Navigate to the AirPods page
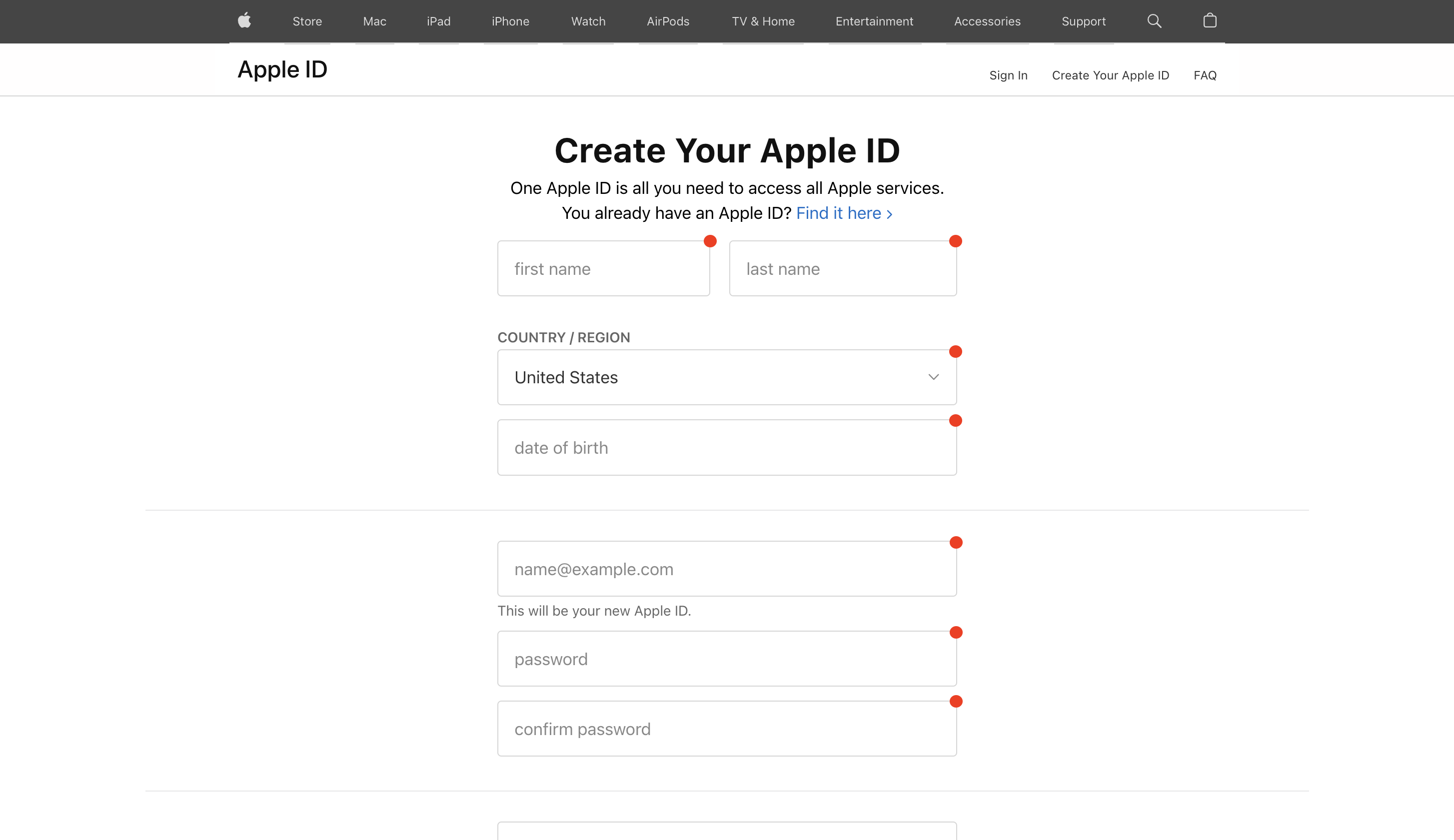Screen dimensions: 1454x840 pyautogui.click(x=668, y=21)
